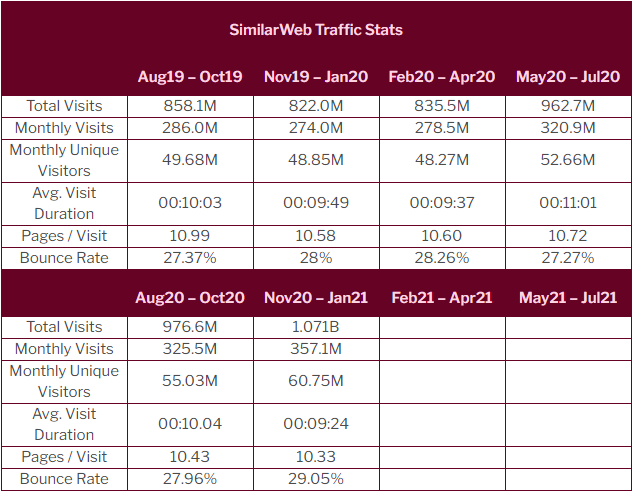Select the Nov19 – Jan20 column header
The image size is (635, 495).
click(316, 77)
